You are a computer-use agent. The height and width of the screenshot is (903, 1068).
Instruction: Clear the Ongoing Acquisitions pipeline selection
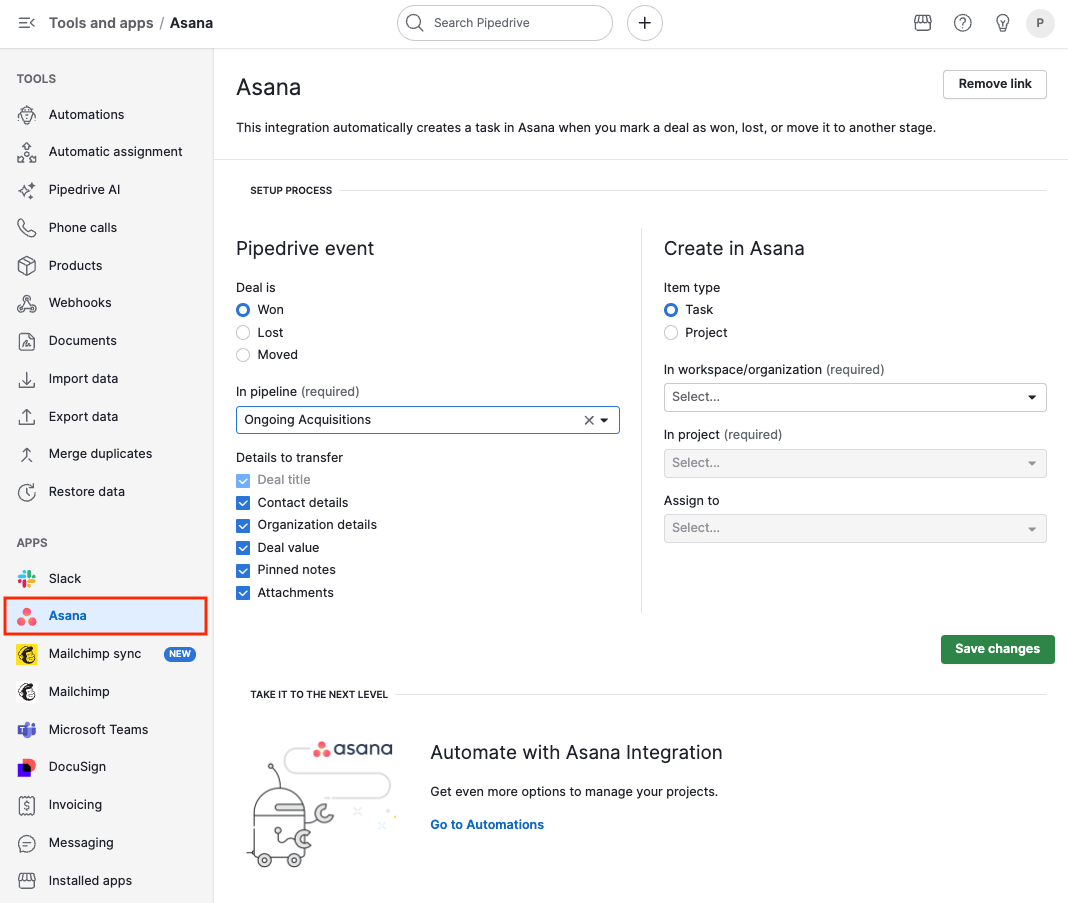pyautogui.click(x=589, y=420)
